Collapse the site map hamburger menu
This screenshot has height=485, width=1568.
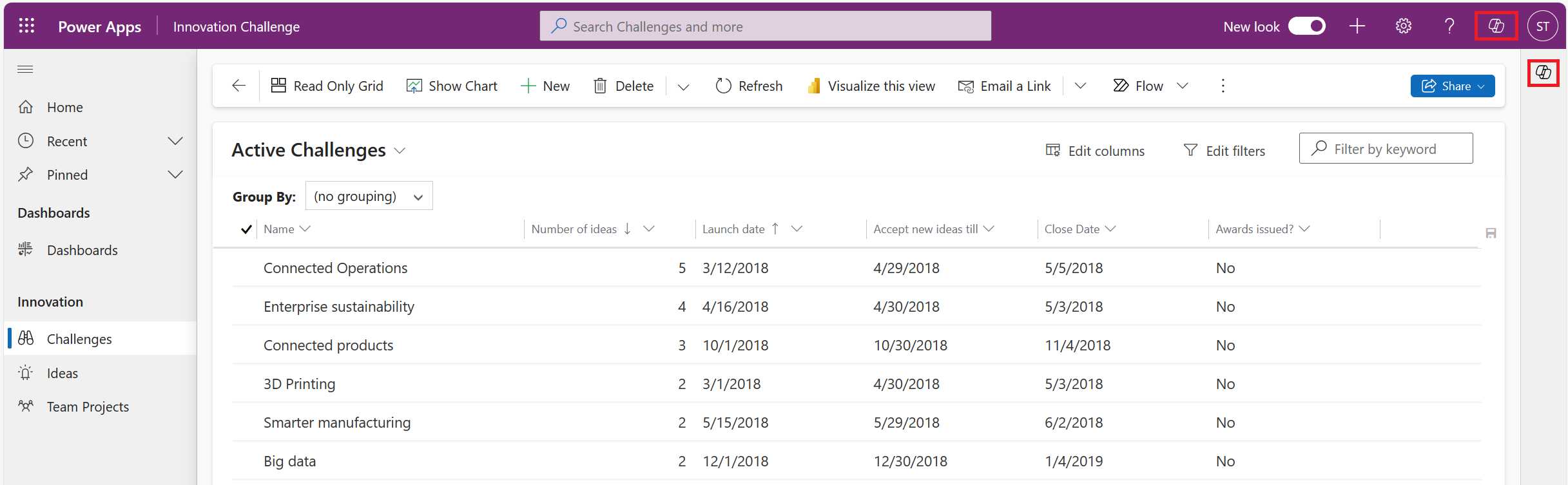(25, 69)
